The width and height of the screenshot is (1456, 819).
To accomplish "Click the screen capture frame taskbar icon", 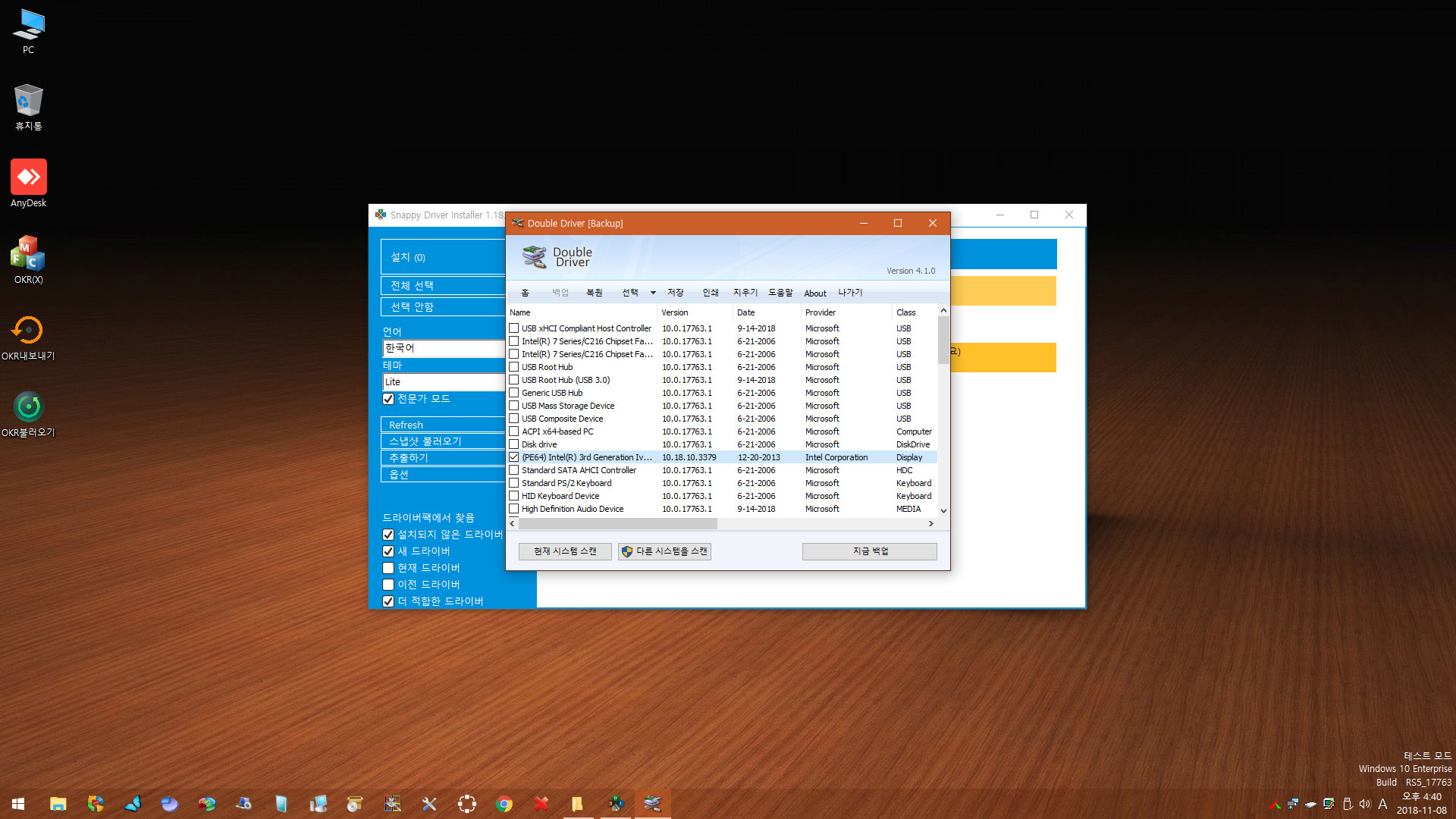I will [x=467, y=804].
